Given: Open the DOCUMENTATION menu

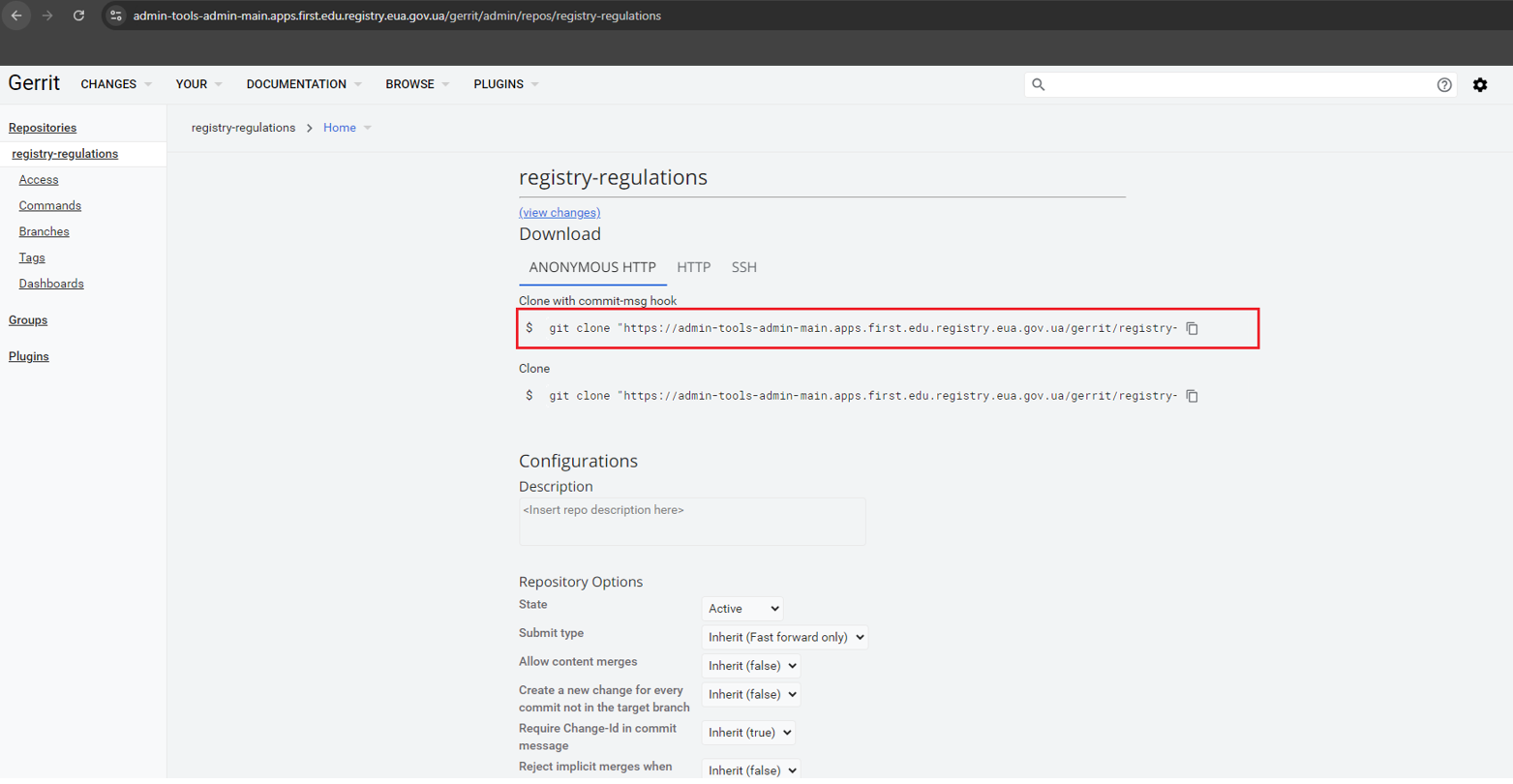Looking at the screenshot, I should (304, 84).
